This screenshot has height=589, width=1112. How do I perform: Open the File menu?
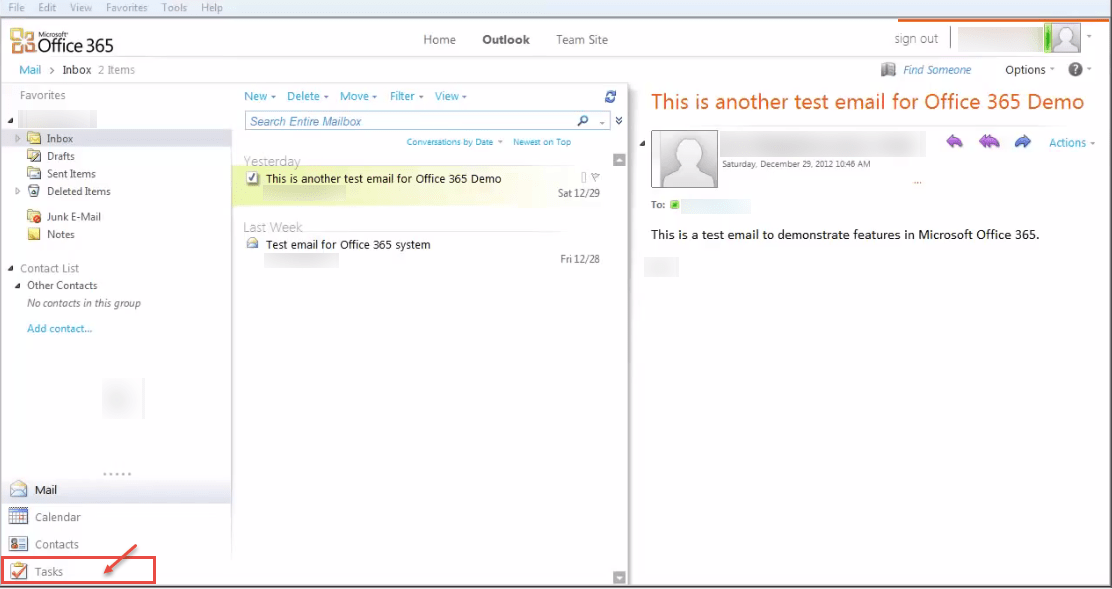(x=17, y=7)
